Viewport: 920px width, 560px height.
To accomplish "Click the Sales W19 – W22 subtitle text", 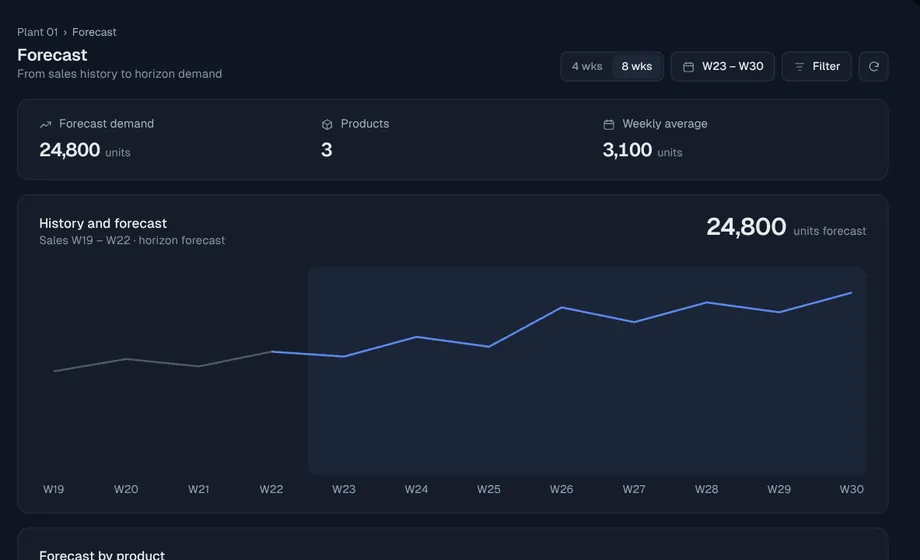I will coord(132,241).
